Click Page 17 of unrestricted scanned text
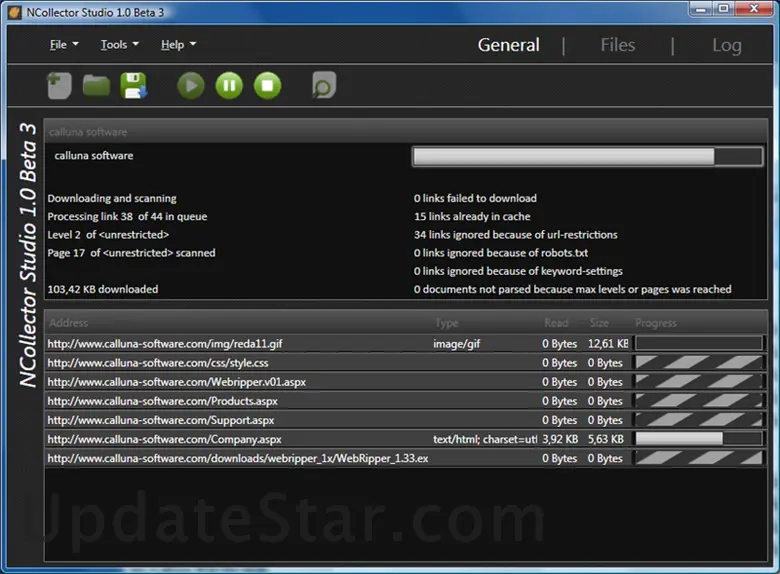Image resolution: width=780 pixels, height=574 pixels. pos(131,253)
